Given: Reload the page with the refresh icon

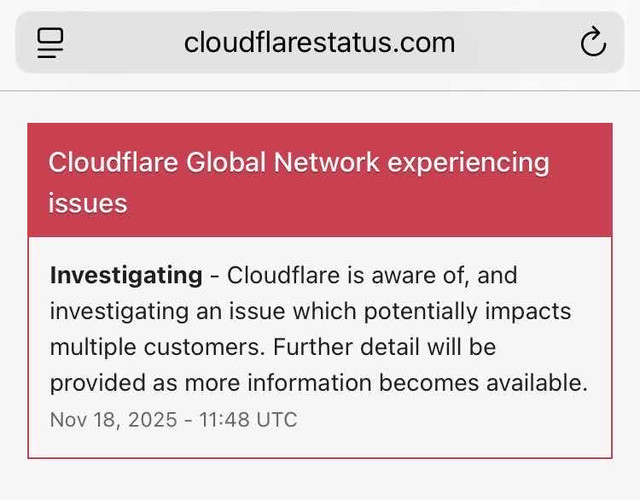Looking at the screenshot, I should (x=593, y=42).
